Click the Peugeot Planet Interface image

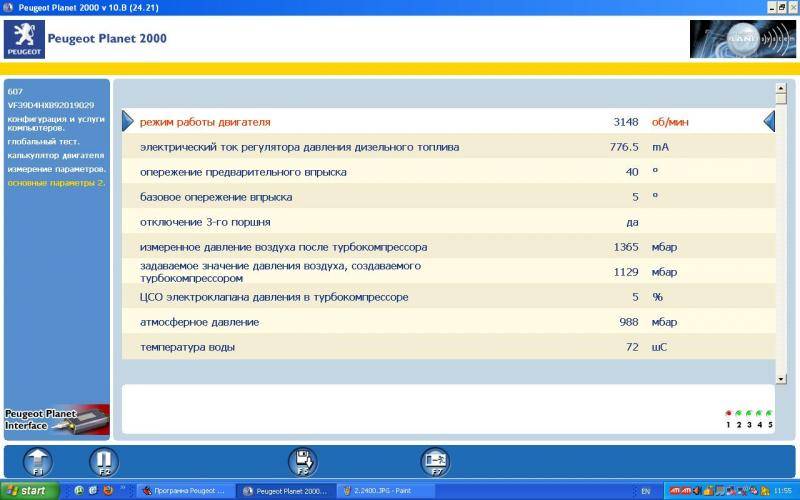pos(56,419)
